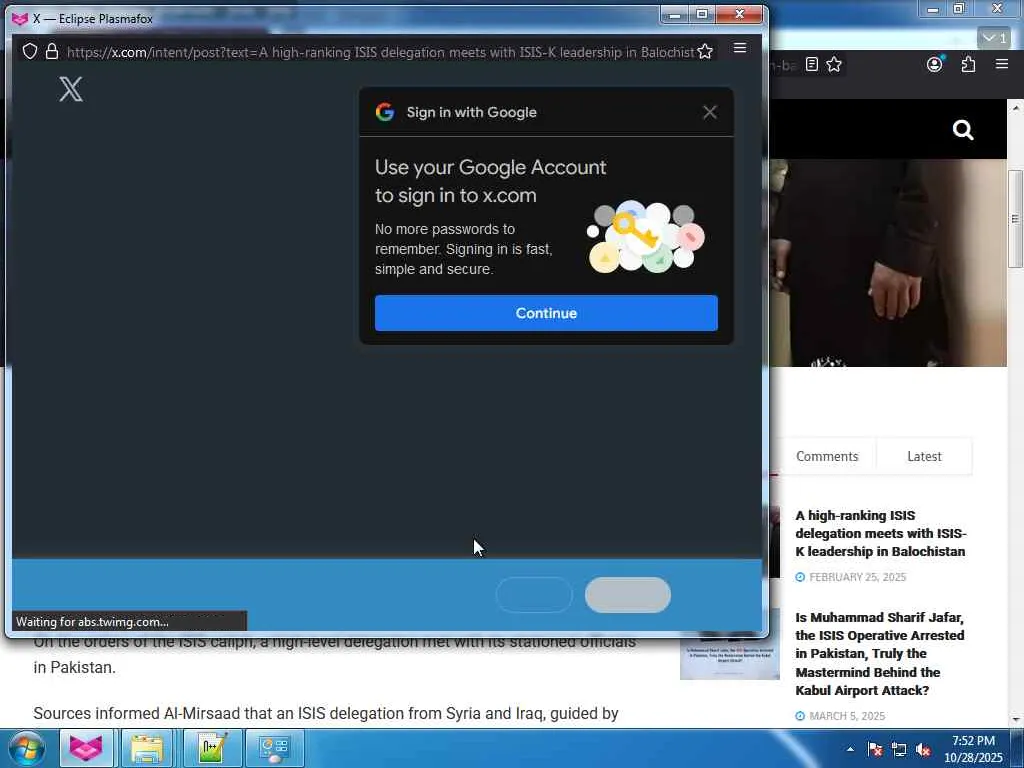Viewport: 1024px width, 768px height.
Task: Open the file explorer taskbar icon
Action: (147, 748)
